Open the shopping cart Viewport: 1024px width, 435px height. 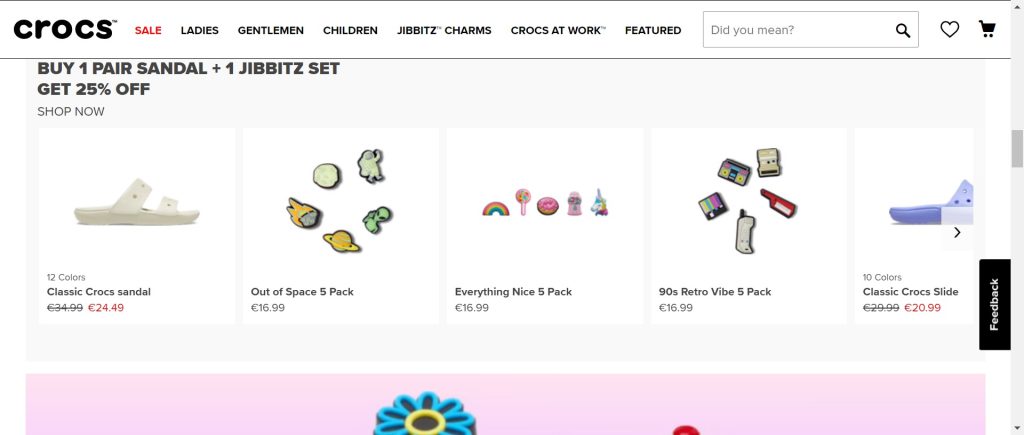[x=987, y=29]
